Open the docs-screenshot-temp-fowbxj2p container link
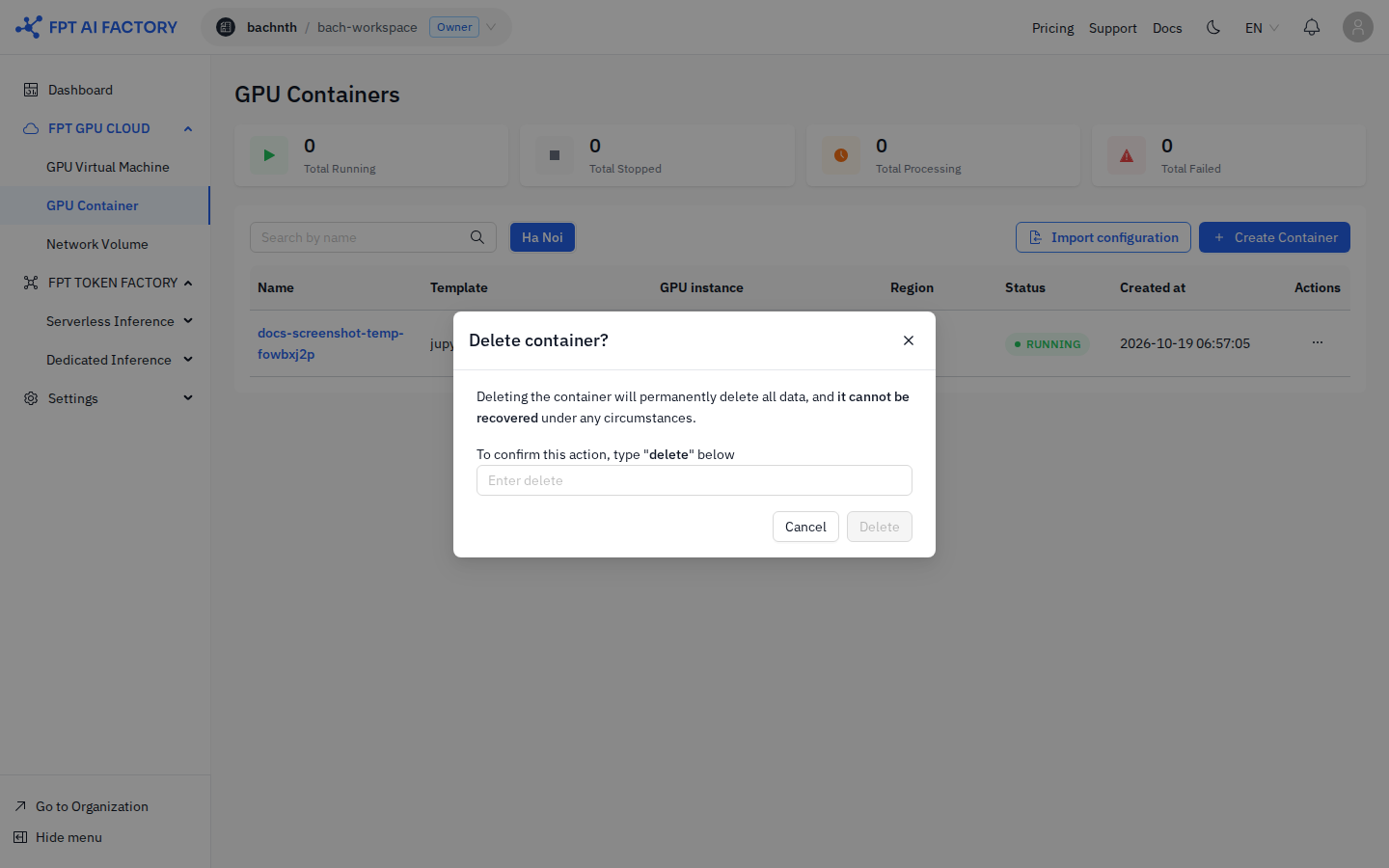This screenshot has width=1389, height=868. tap(331, 343)
